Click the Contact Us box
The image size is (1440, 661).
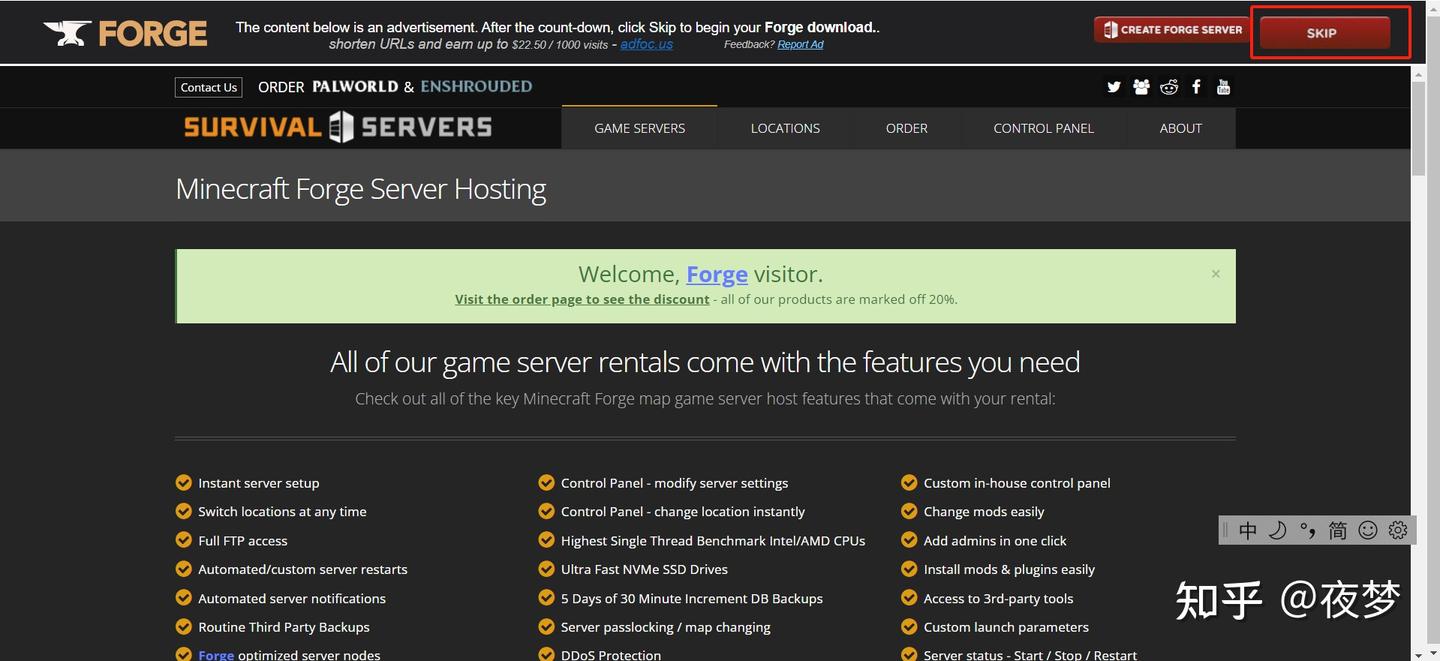[x=208, y=87]
